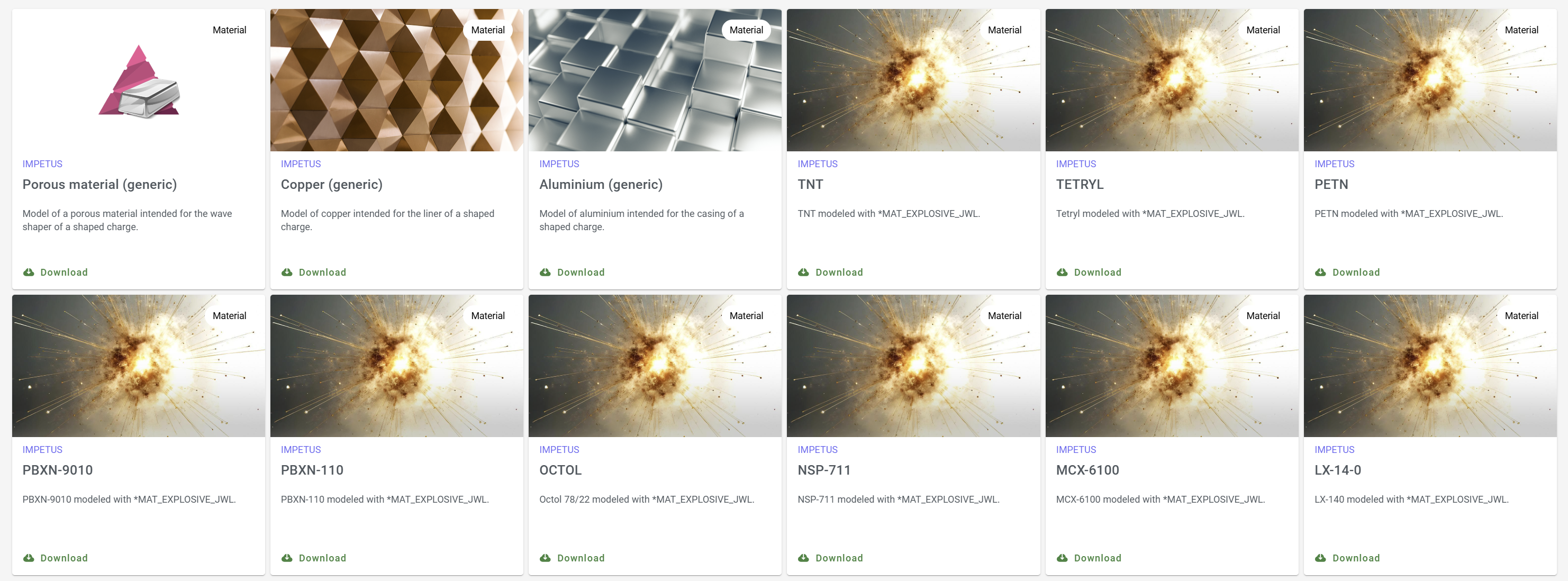Select the card title 'OCTOL'
The width and height of the screenshot is (1568, 581).
tap(560, 470)
